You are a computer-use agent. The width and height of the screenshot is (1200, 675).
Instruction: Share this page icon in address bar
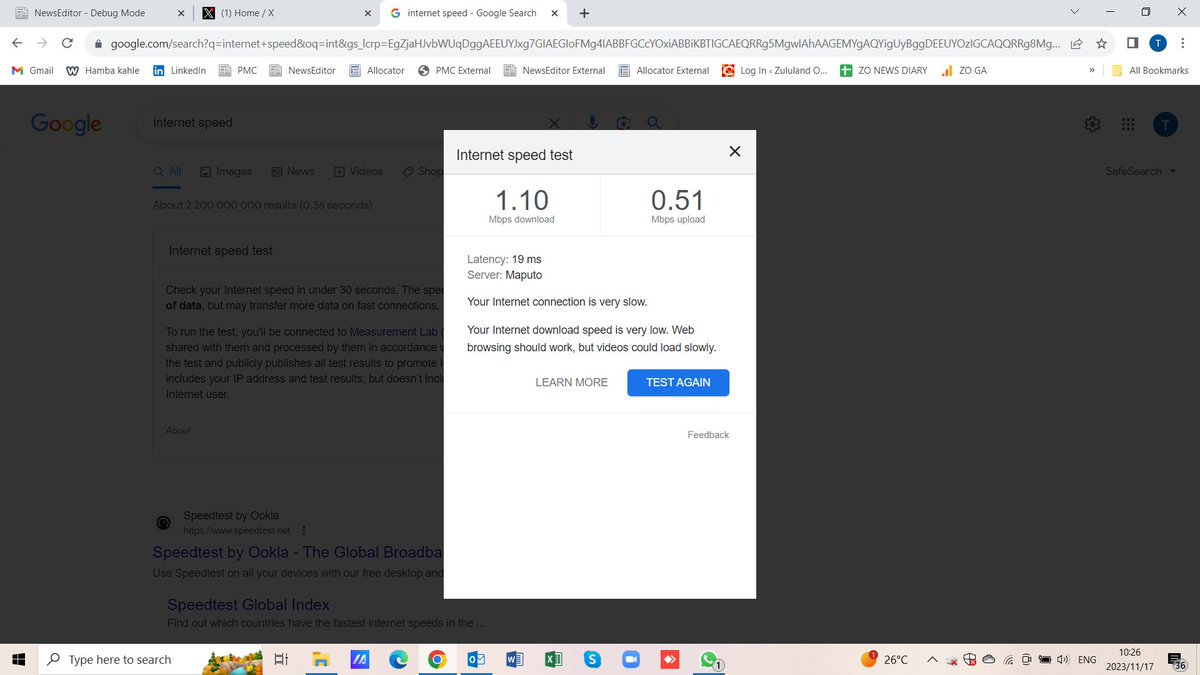pyautogui.click(x=1076, y=43)
